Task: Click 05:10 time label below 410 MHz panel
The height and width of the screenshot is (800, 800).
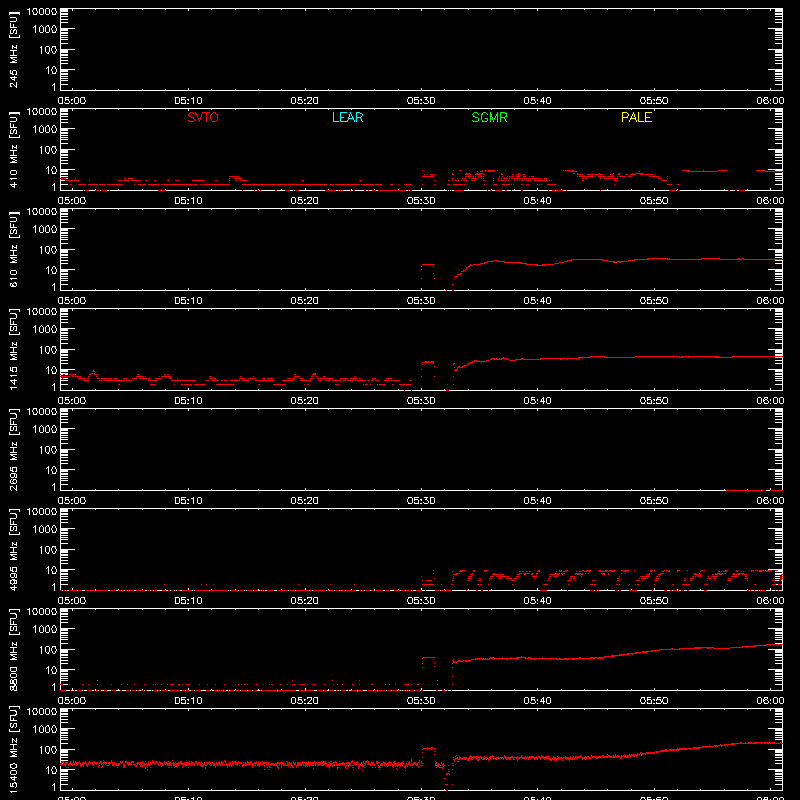Action: click(188, 201)
